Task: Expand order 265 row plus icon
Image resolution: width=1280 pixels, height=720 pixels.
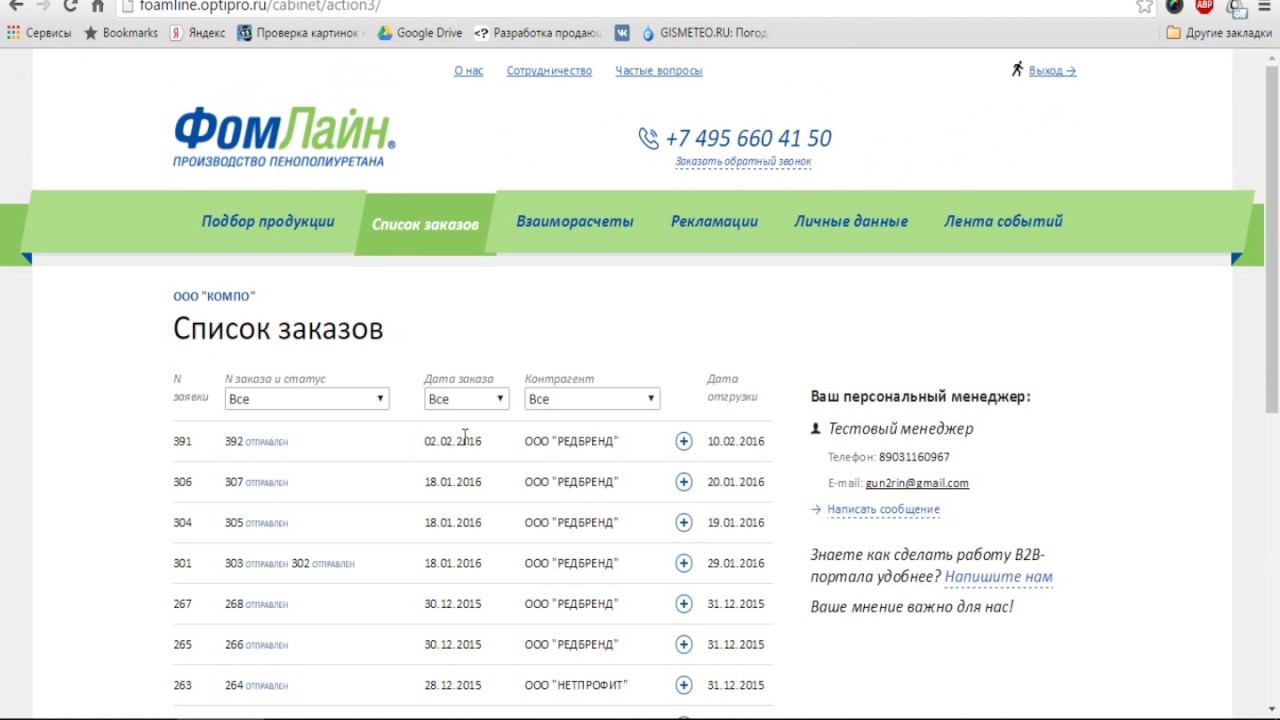Action: point(683,645)
